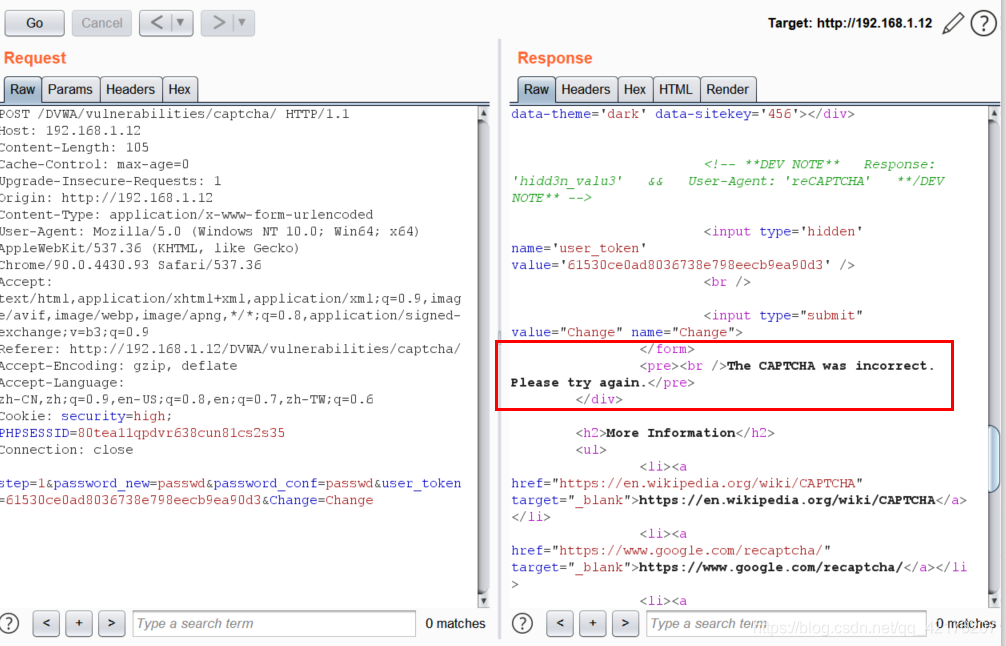Click the step=1&password_new request body line

[x=230, y=484]
